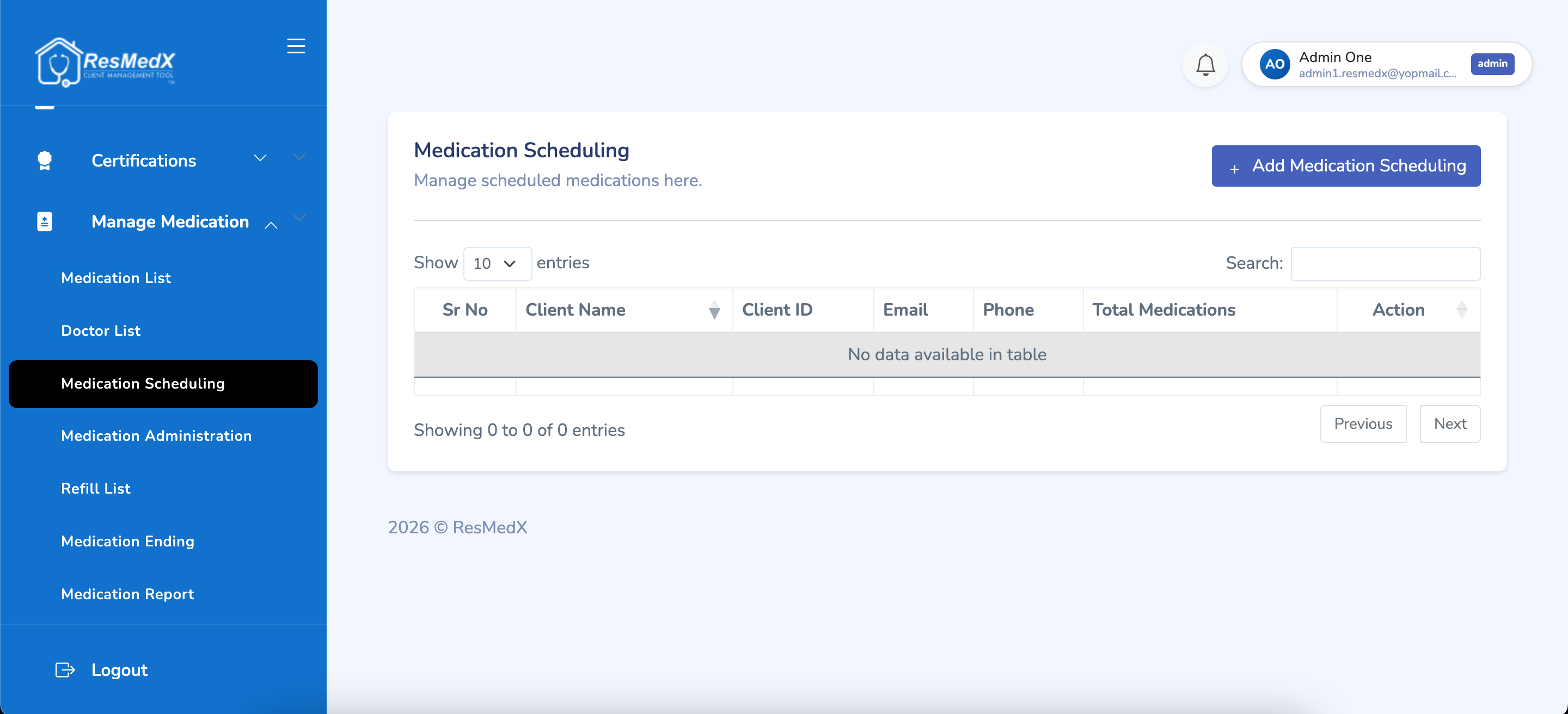Click the AO user avatar
This screenshot has width=1568, height=714.
pos(1275,64)
